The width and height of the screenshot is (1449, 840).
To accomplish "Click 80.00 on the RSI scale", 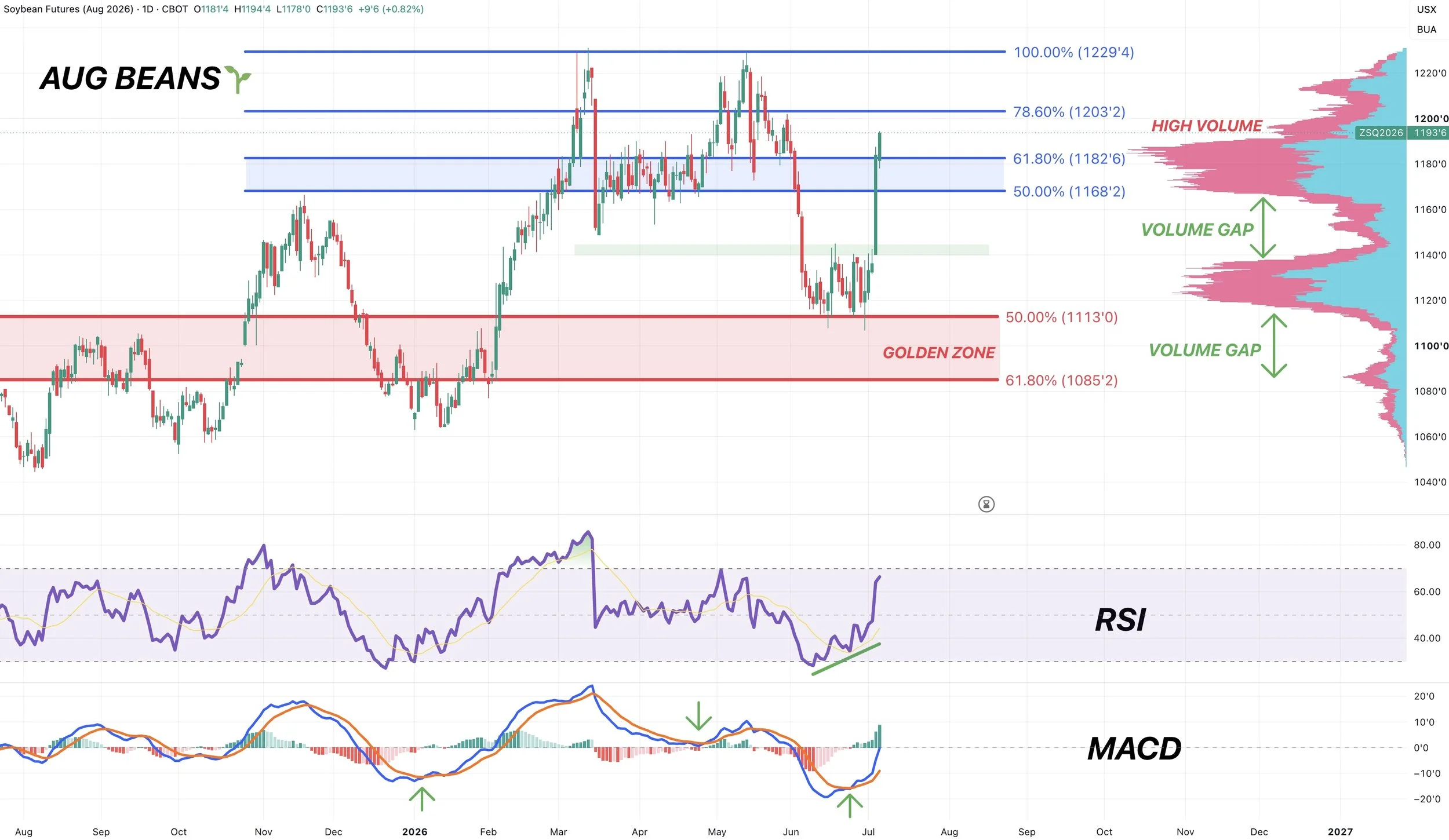I will point(1427,545).
